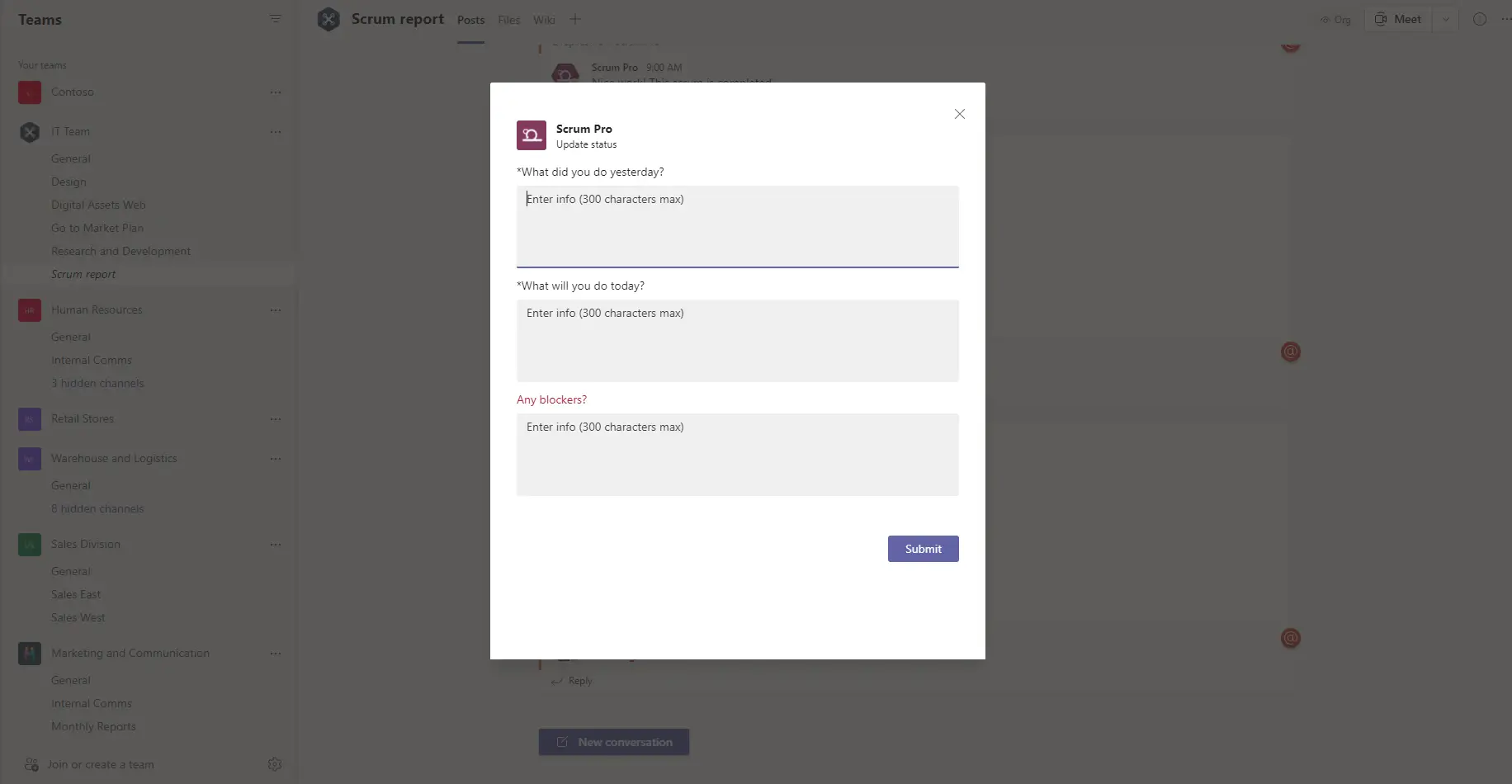Click Join or create a team
The image size is (1512, 784).
click(89, 764)
